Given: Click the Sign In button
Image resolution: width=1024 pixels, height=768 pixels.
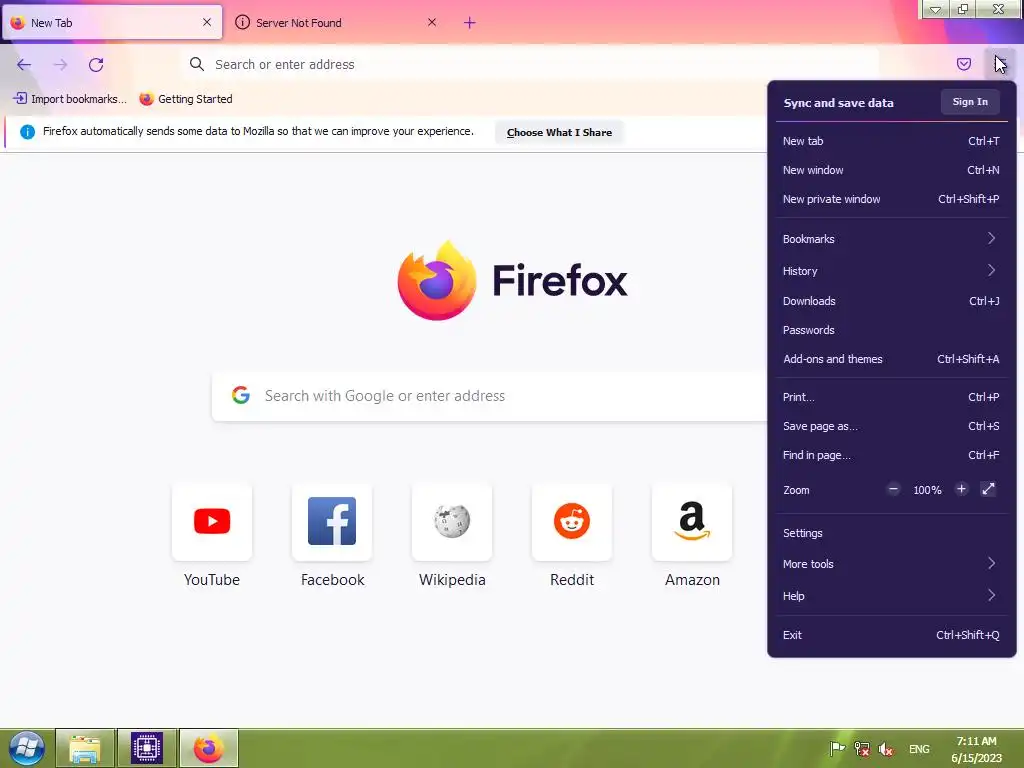Looking at the screenshot, I should pyautogui.click(x=970, y=102).
